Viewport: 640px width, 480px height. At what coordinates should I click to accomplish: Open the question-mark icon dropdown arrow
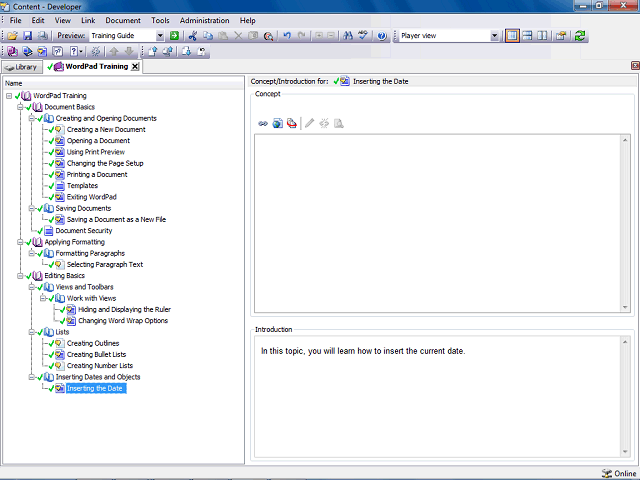[81, 51]
